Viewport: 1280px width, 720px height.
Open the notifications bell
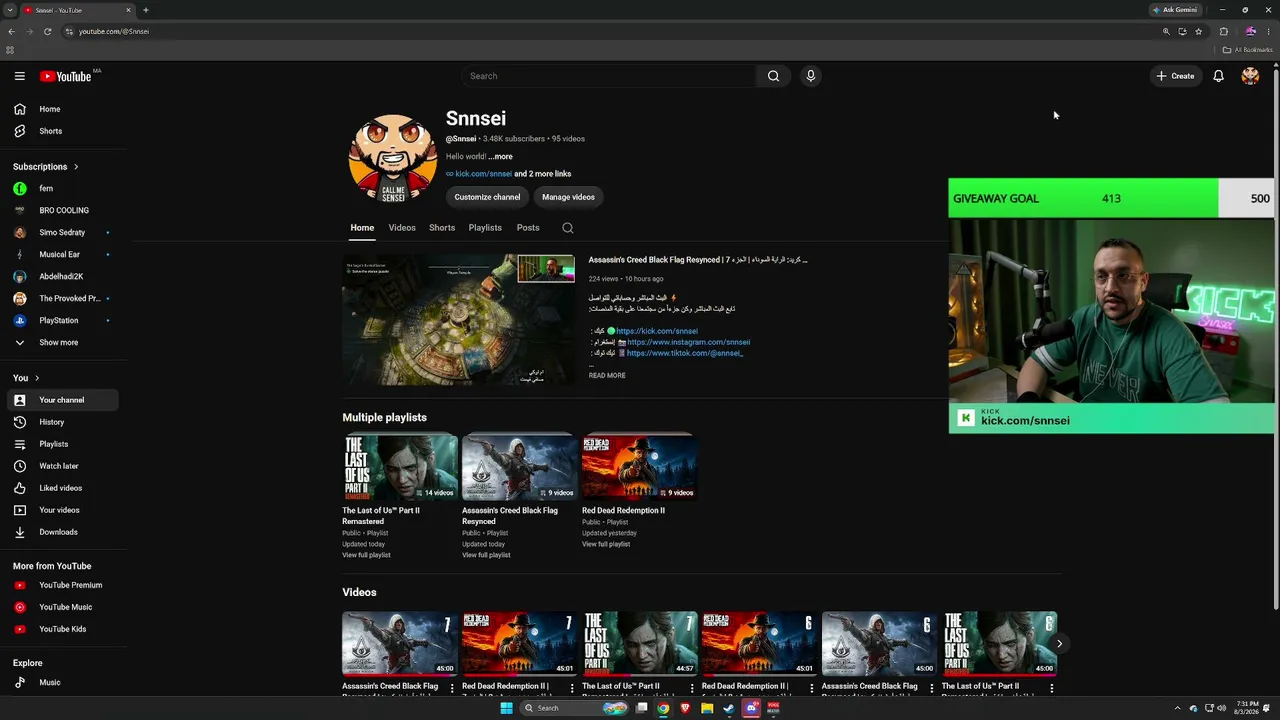coord(1218,76)
